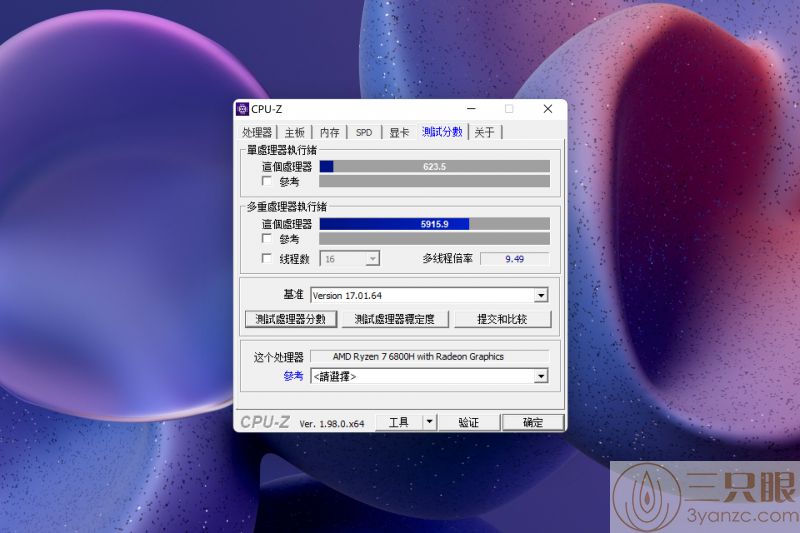Click the 多线程倍率 value 9.49

point(514,259)
